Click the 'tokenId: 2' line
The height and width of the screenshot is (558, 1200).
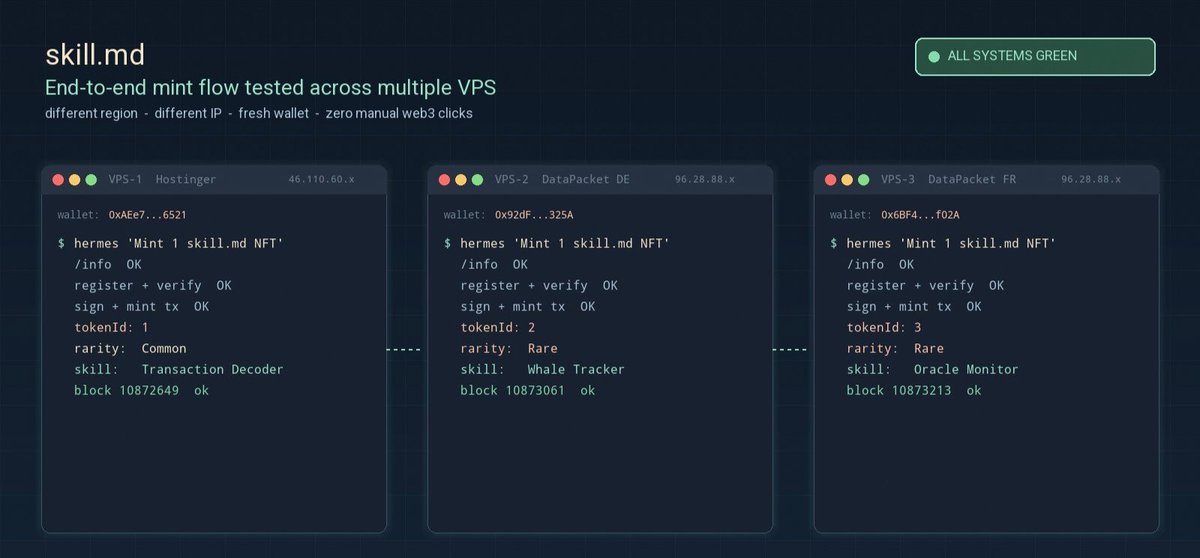[498, 327]
